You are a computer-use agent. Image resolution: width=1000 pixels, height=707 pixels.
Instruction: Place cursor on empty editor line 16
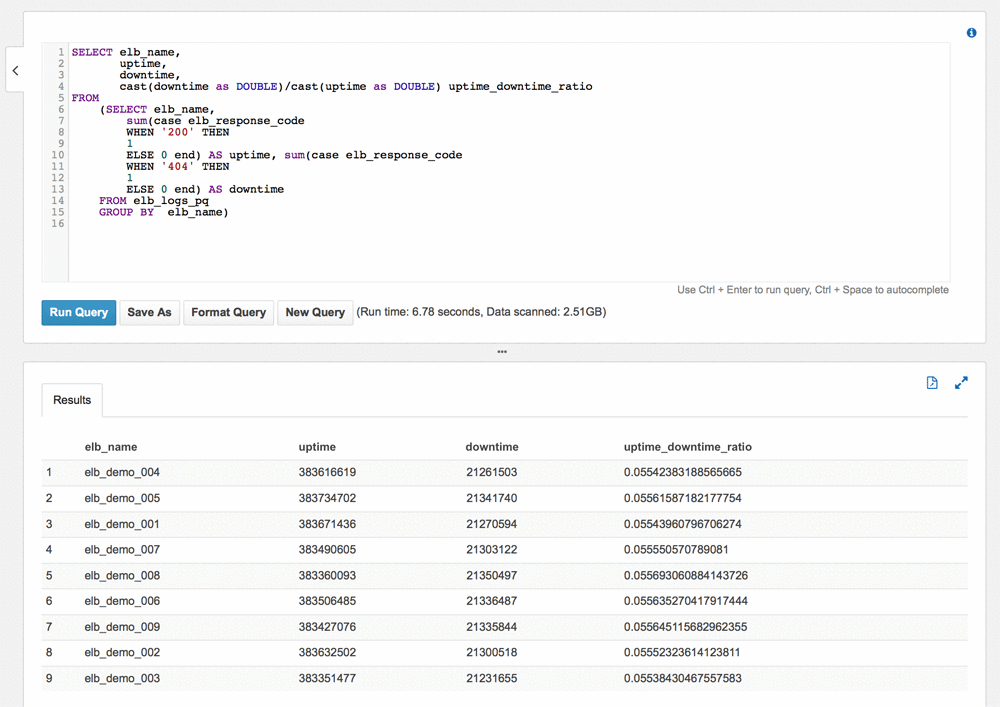point(200,224)
